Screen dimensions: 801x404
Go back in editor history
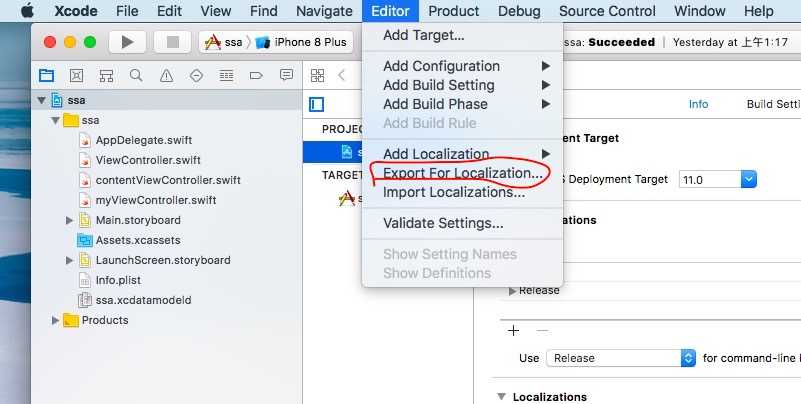coord(342,76)
